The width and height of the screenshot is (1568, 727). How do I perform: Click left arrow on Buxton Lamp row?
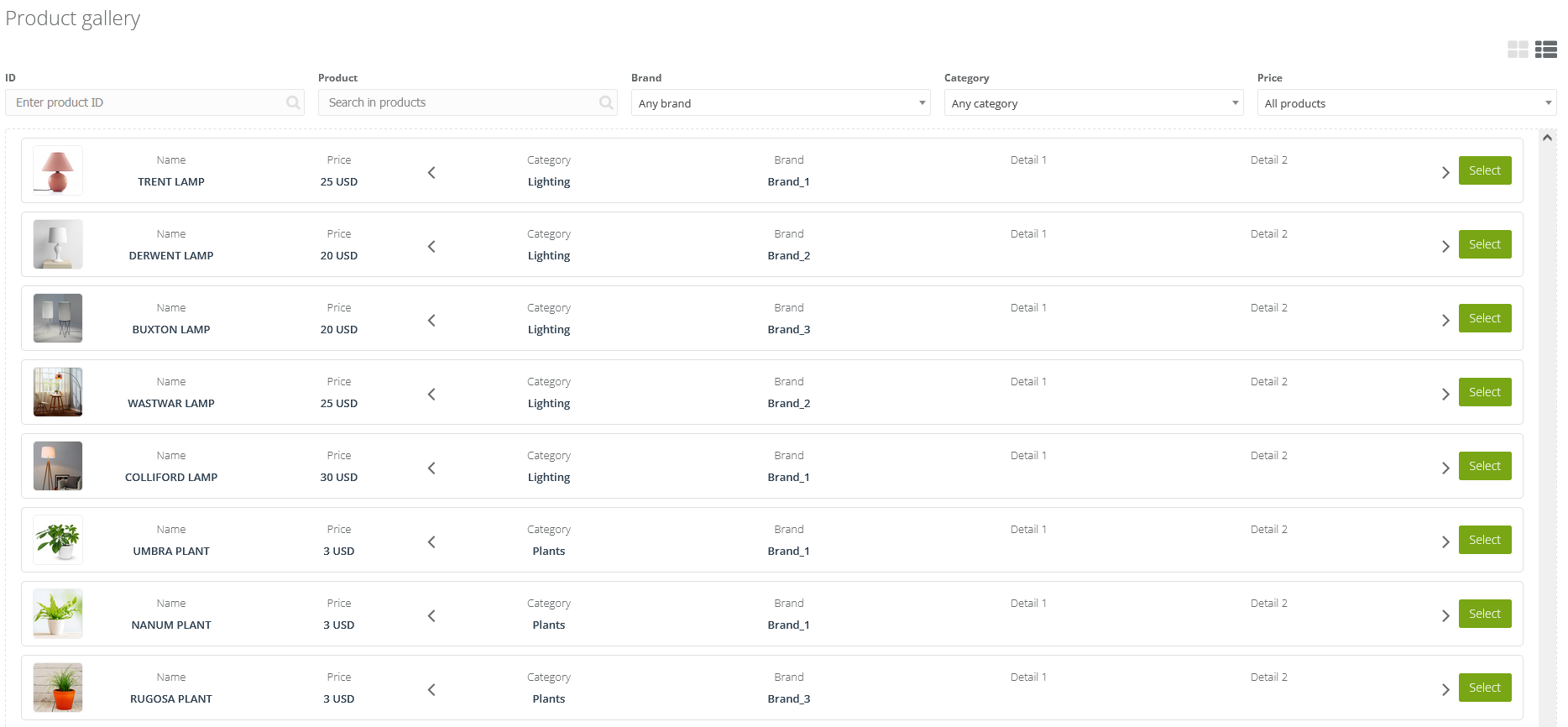pyautogui.click(x=431, y=320)
